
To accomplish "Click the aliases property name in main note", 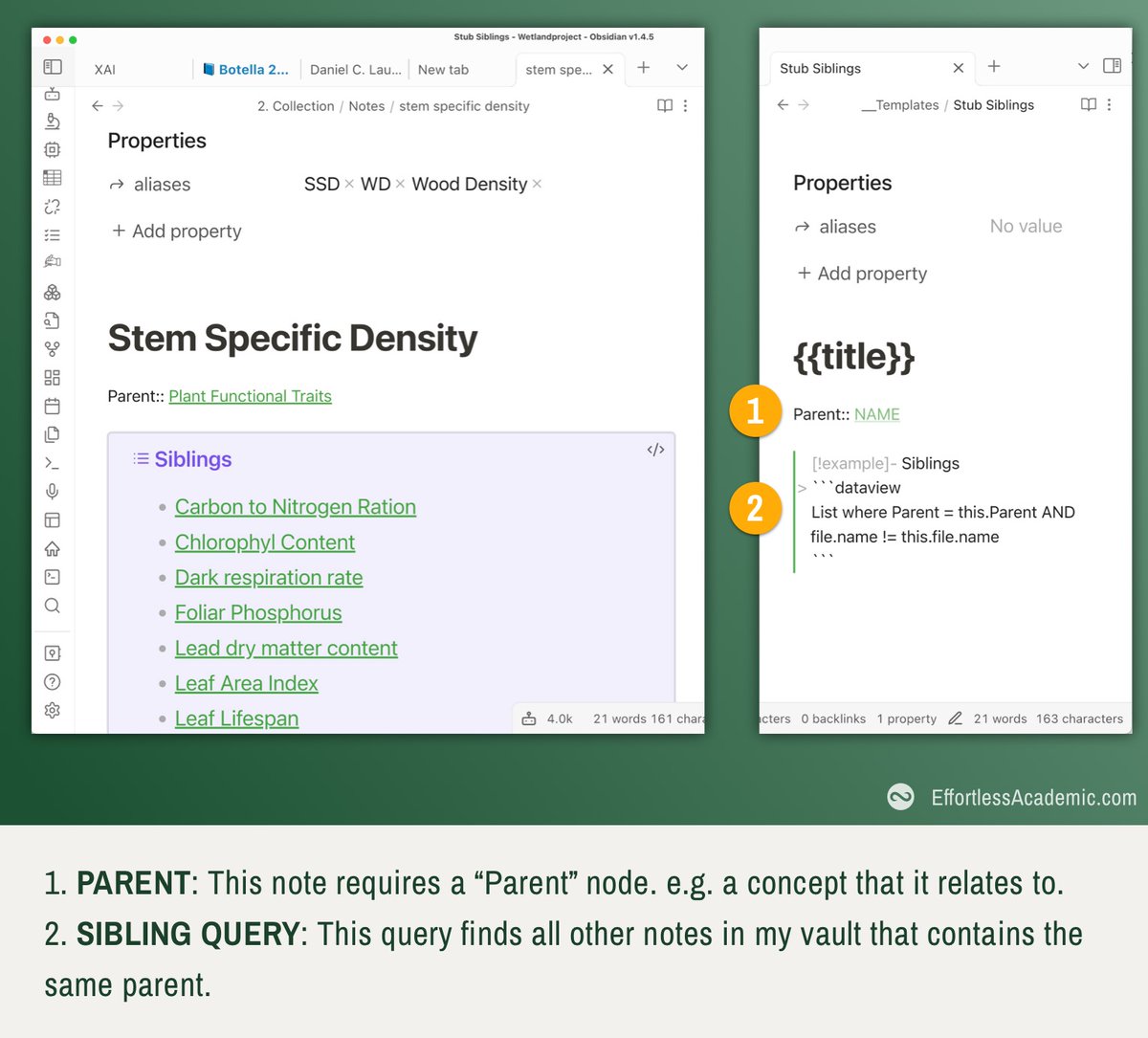I will click(162, 185).
